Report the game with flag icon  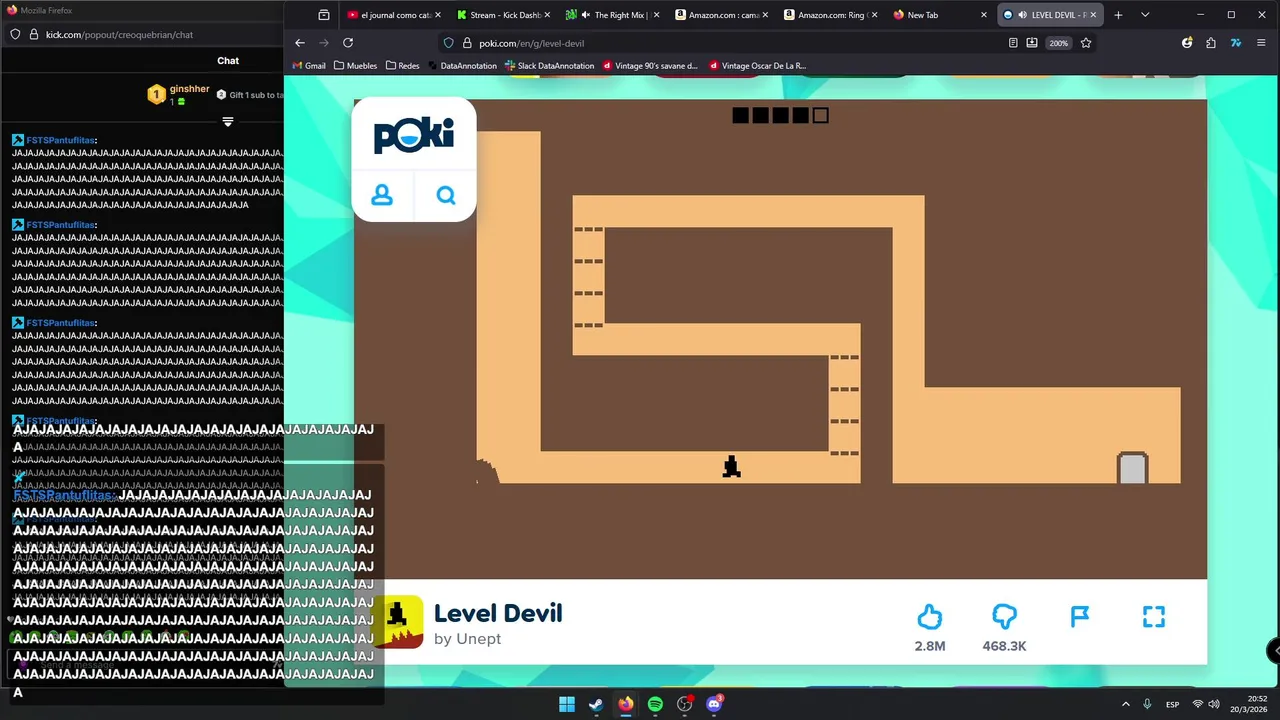(x=1080, y=616)
